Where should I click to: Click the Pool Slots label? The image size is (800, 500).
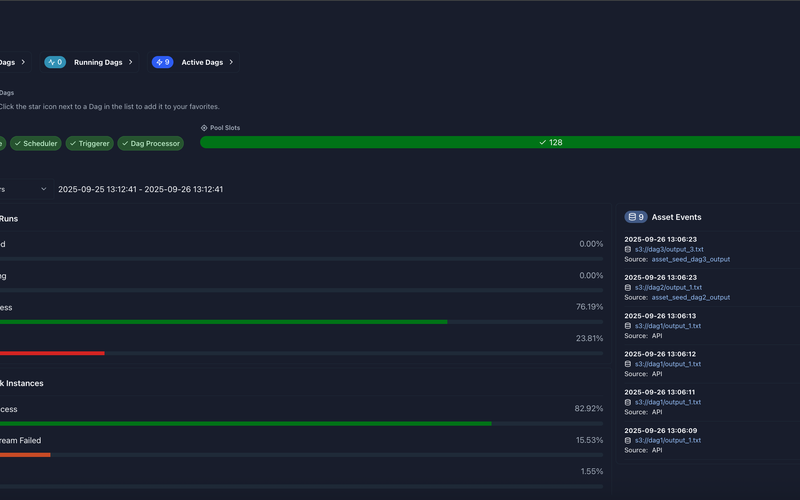225,128
